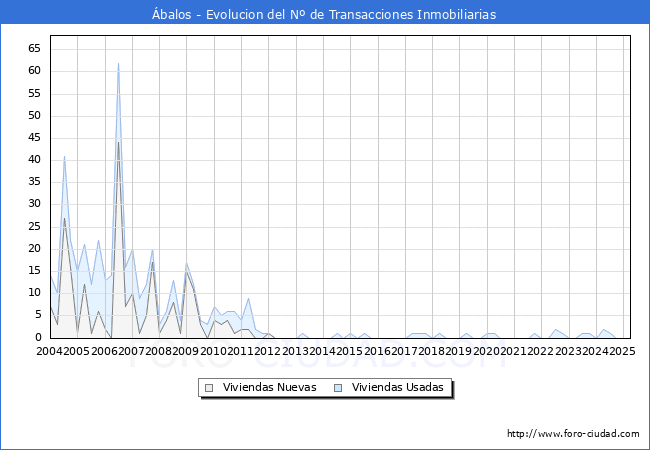
Task: Click the 2004 used-homes peak near 41
Action: (x=64, y=157)
